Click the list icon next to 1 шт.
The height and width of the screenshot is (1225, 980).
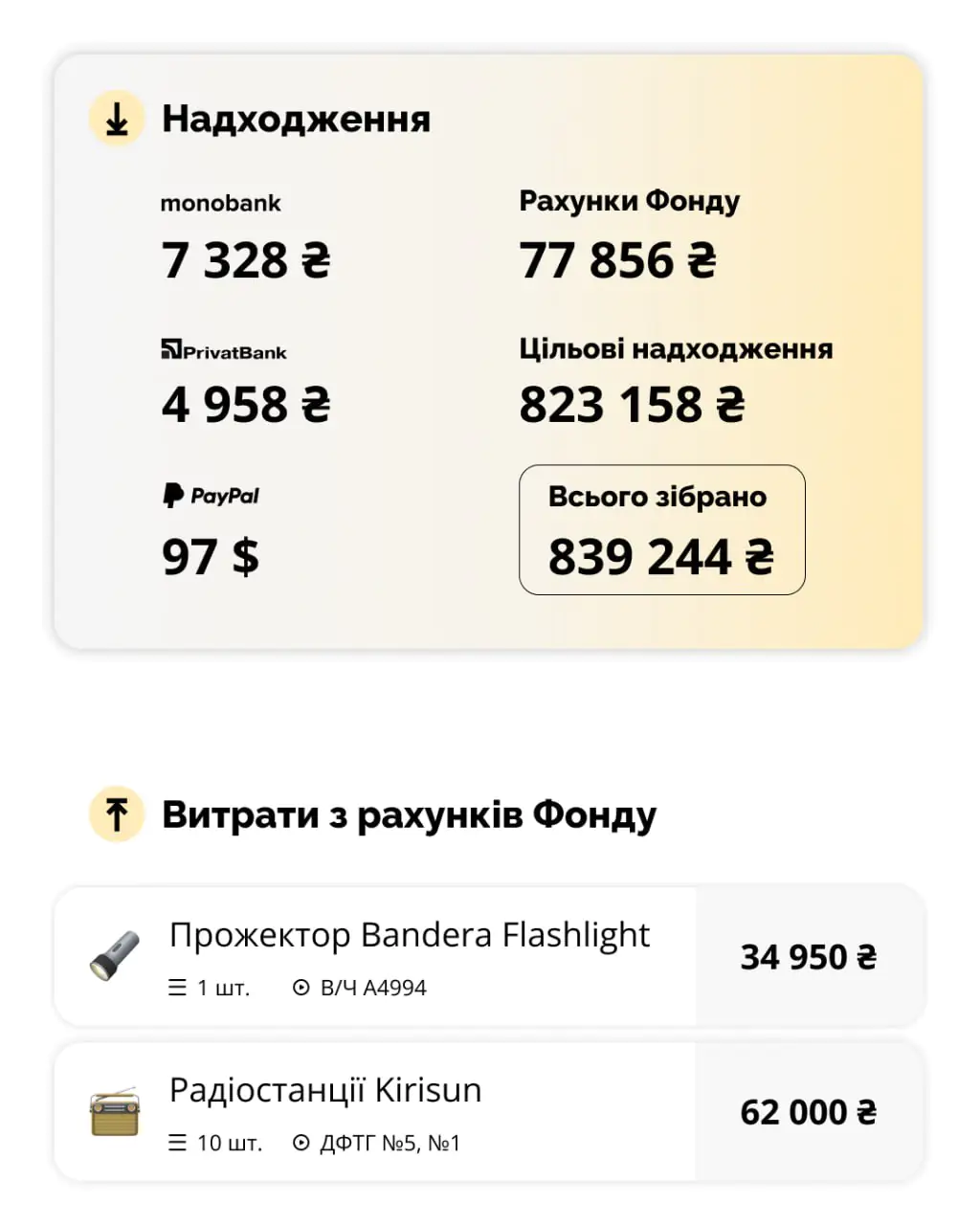tap(177, 988)
